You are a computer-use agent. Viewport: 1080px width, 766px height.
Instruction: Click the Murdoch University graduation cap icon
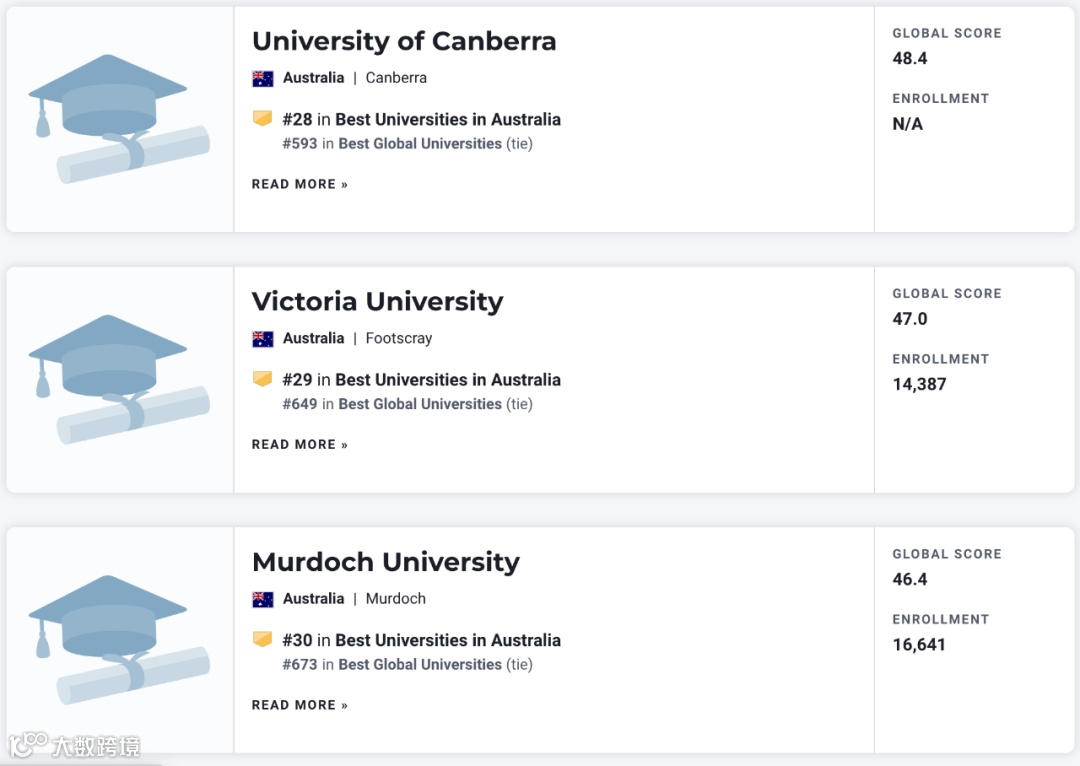(x=119, y=640)
